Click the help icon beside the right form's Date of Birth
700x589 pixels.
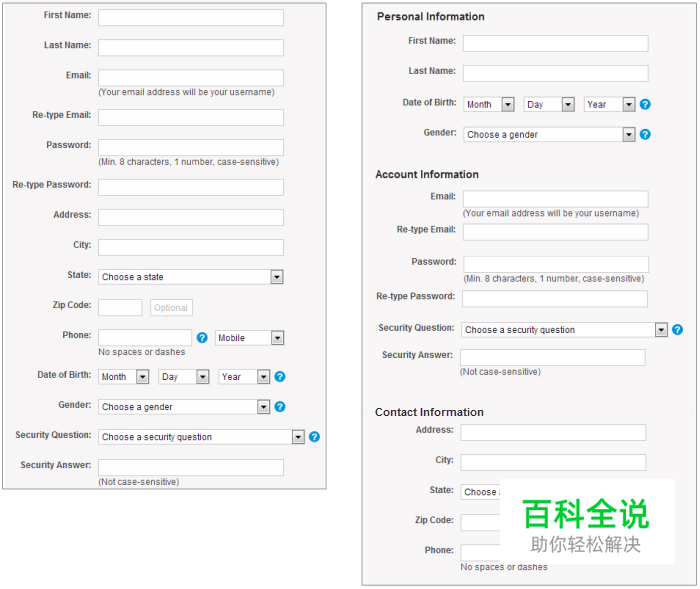click(x=645, y=104)
